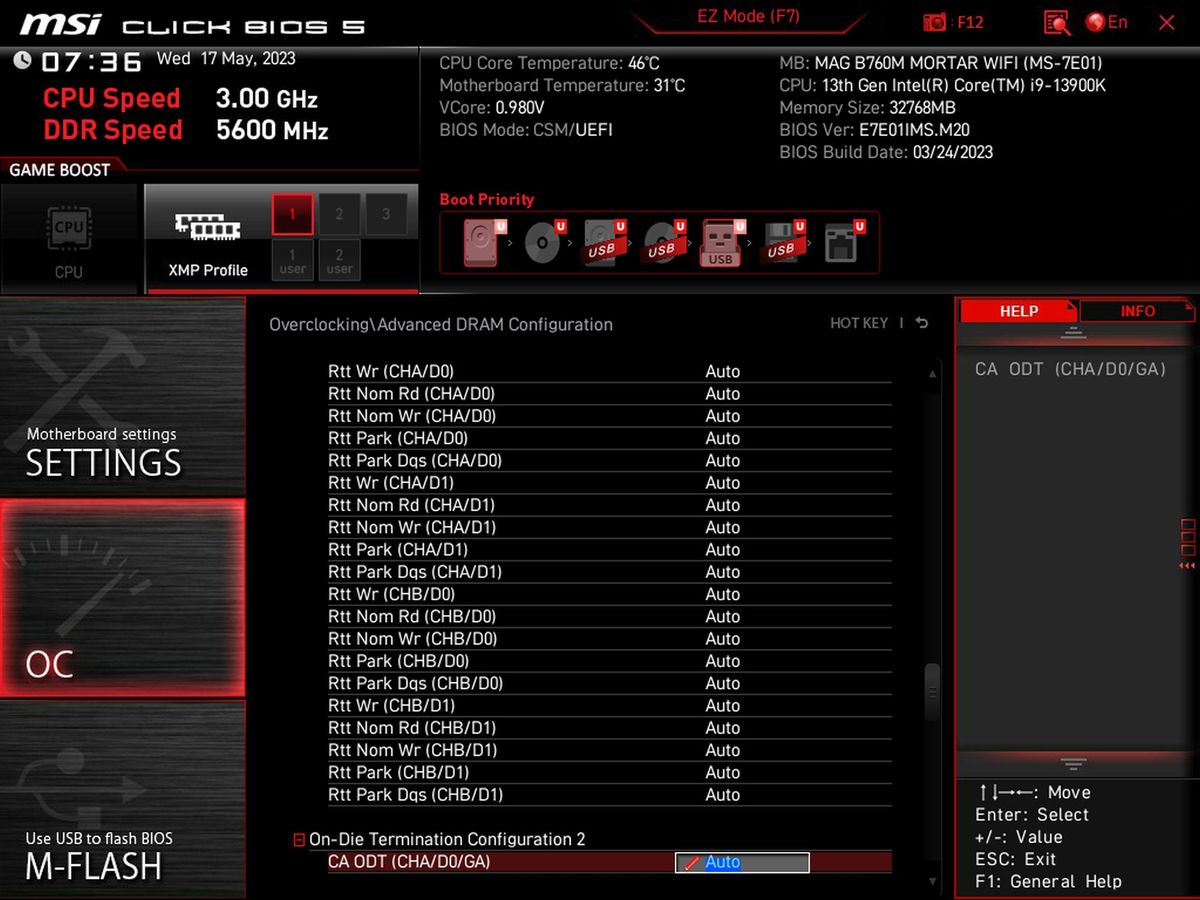Viewport: 1200px width, 900px height.
Task: Open the OC overclocking section
Action: [x=122, y=598]
